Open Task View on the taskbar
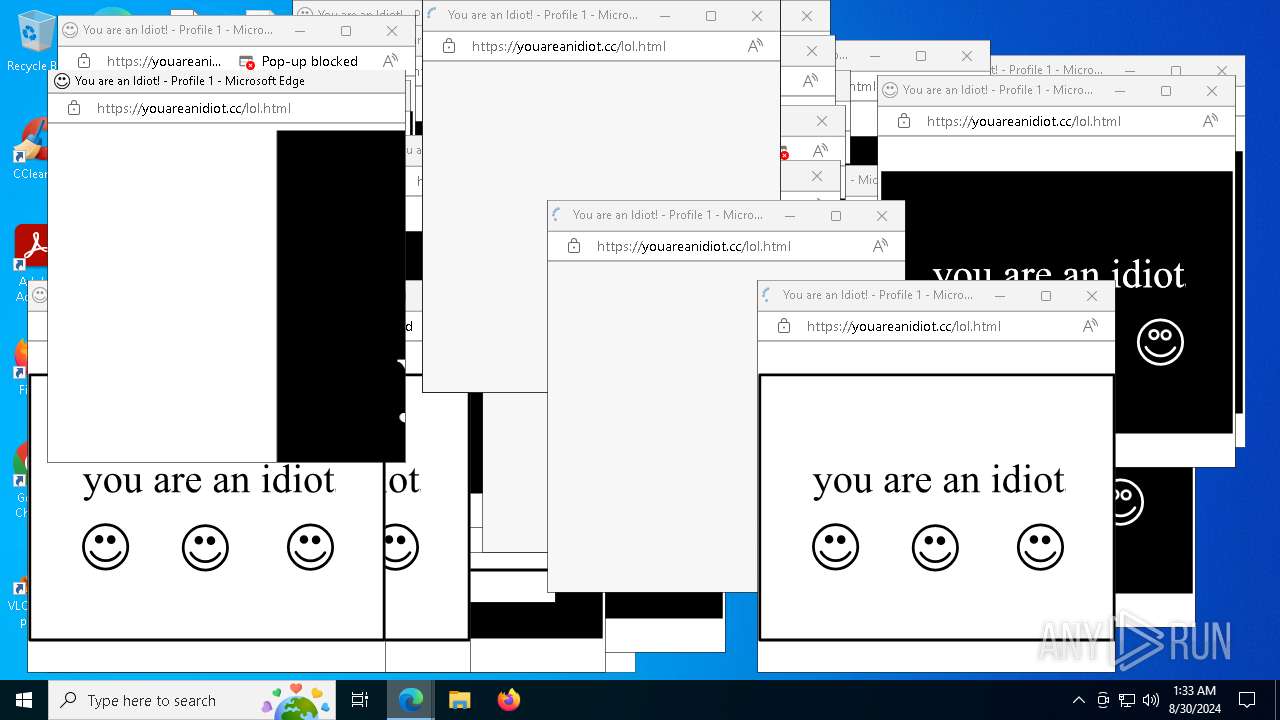This screenshot has height=720, width=1280. (360, 700)
